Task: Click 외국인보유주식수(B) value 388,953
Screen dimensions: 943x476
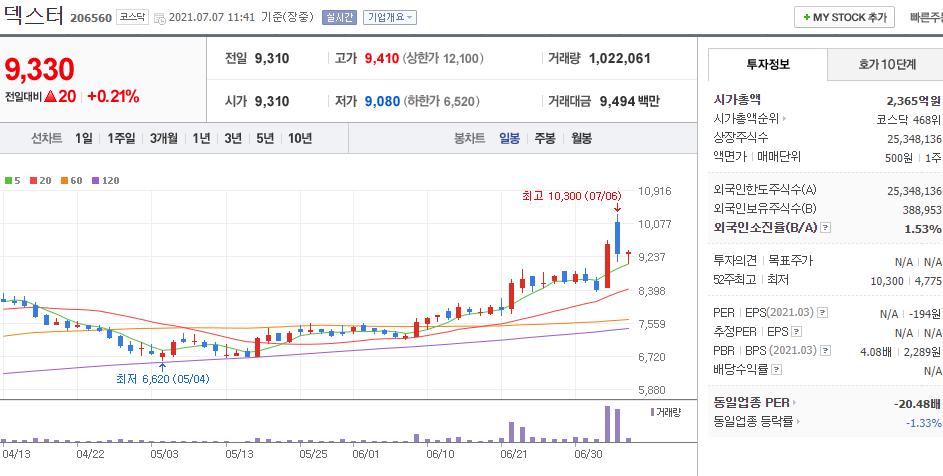Action: [922, 209]
